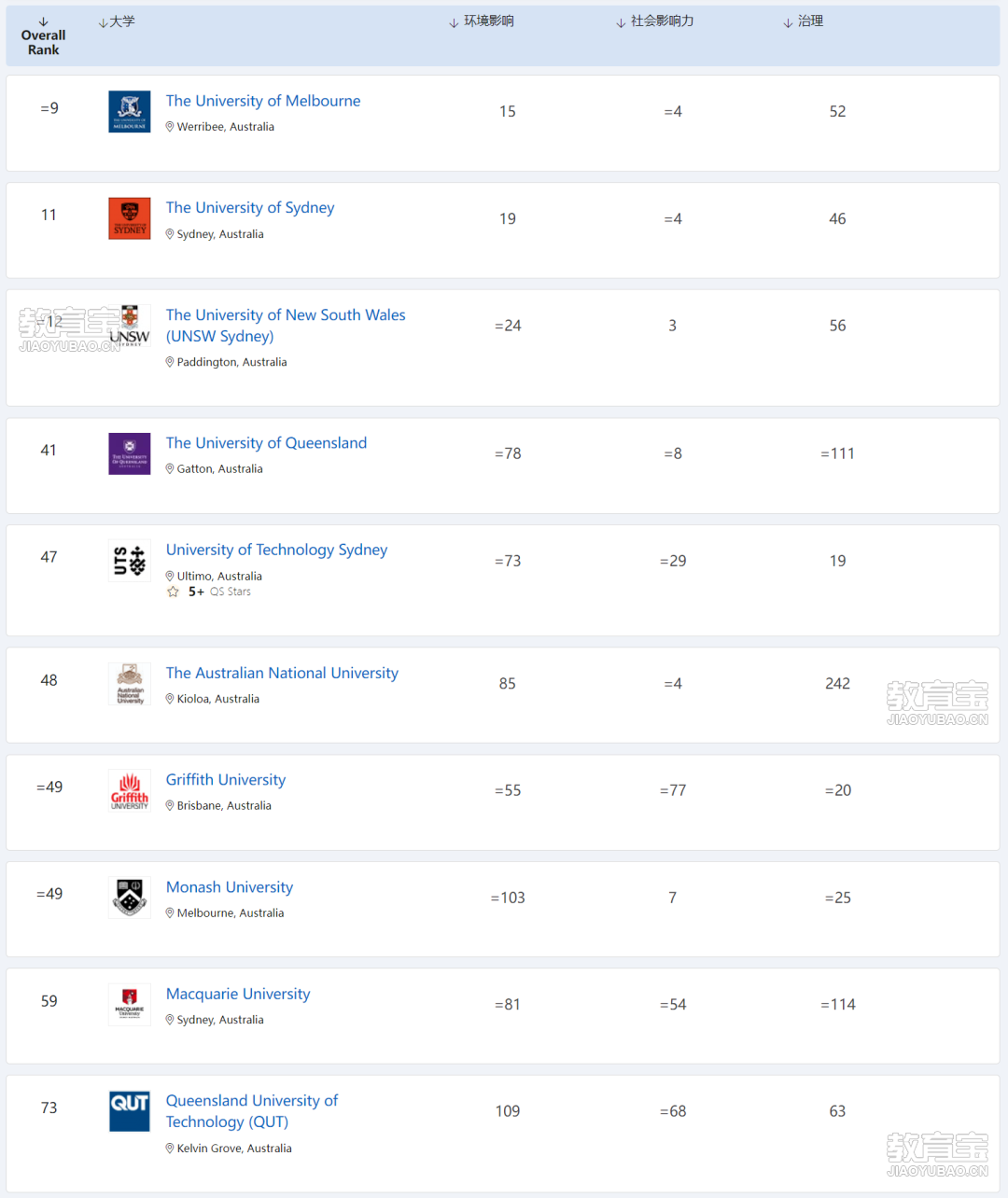Click Melbourne's overall rank =9
Viewport: 1008px width, 1198px height.
49,108
